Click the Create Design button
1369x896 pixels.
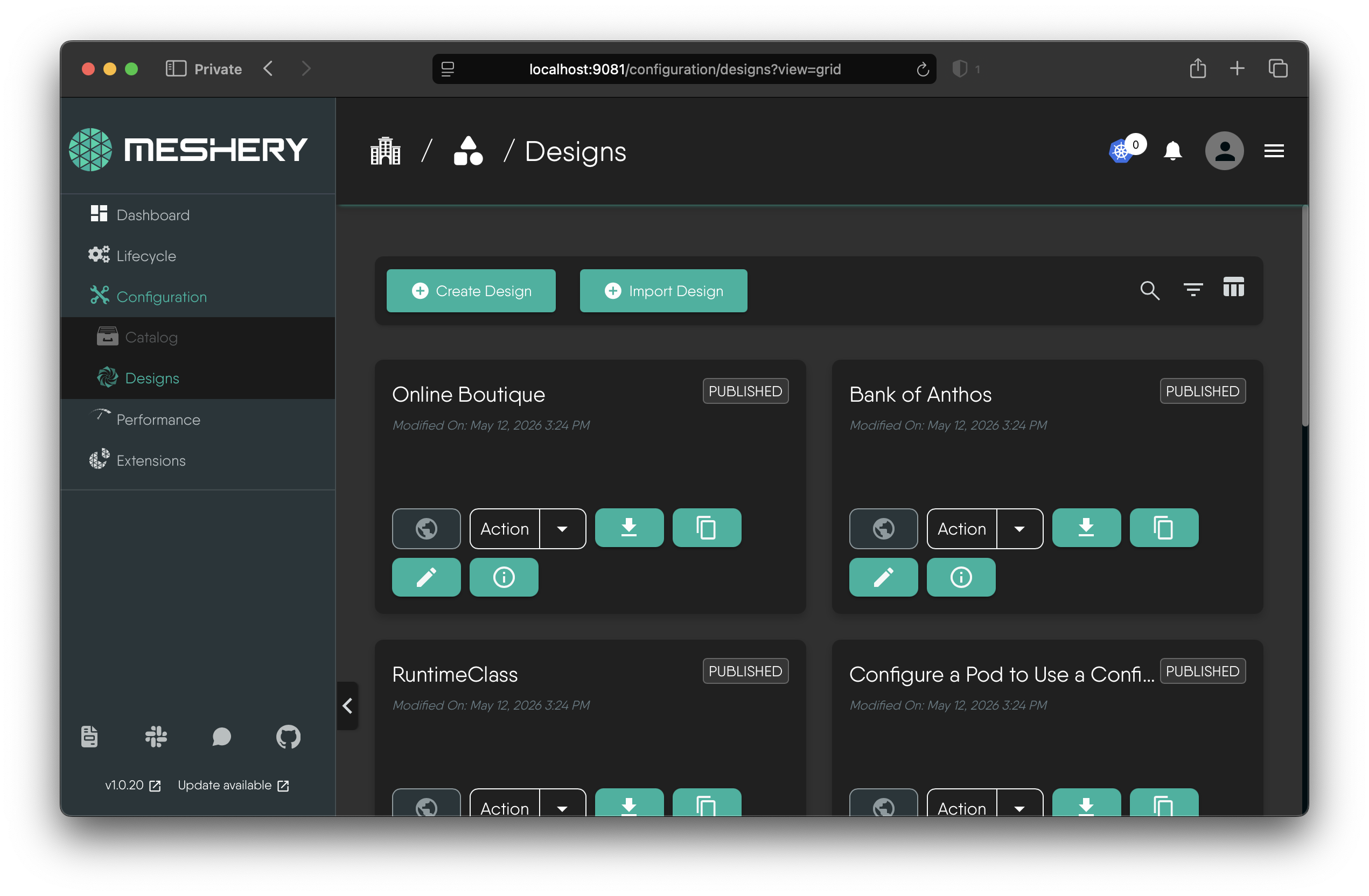(x=471, y=290)
